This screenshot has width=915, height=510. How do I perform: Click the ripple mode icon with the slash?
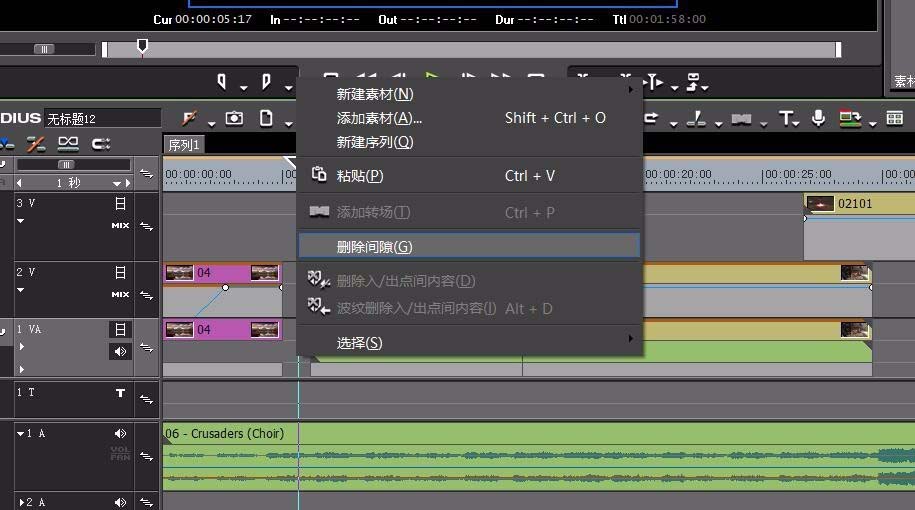[36, 144]
